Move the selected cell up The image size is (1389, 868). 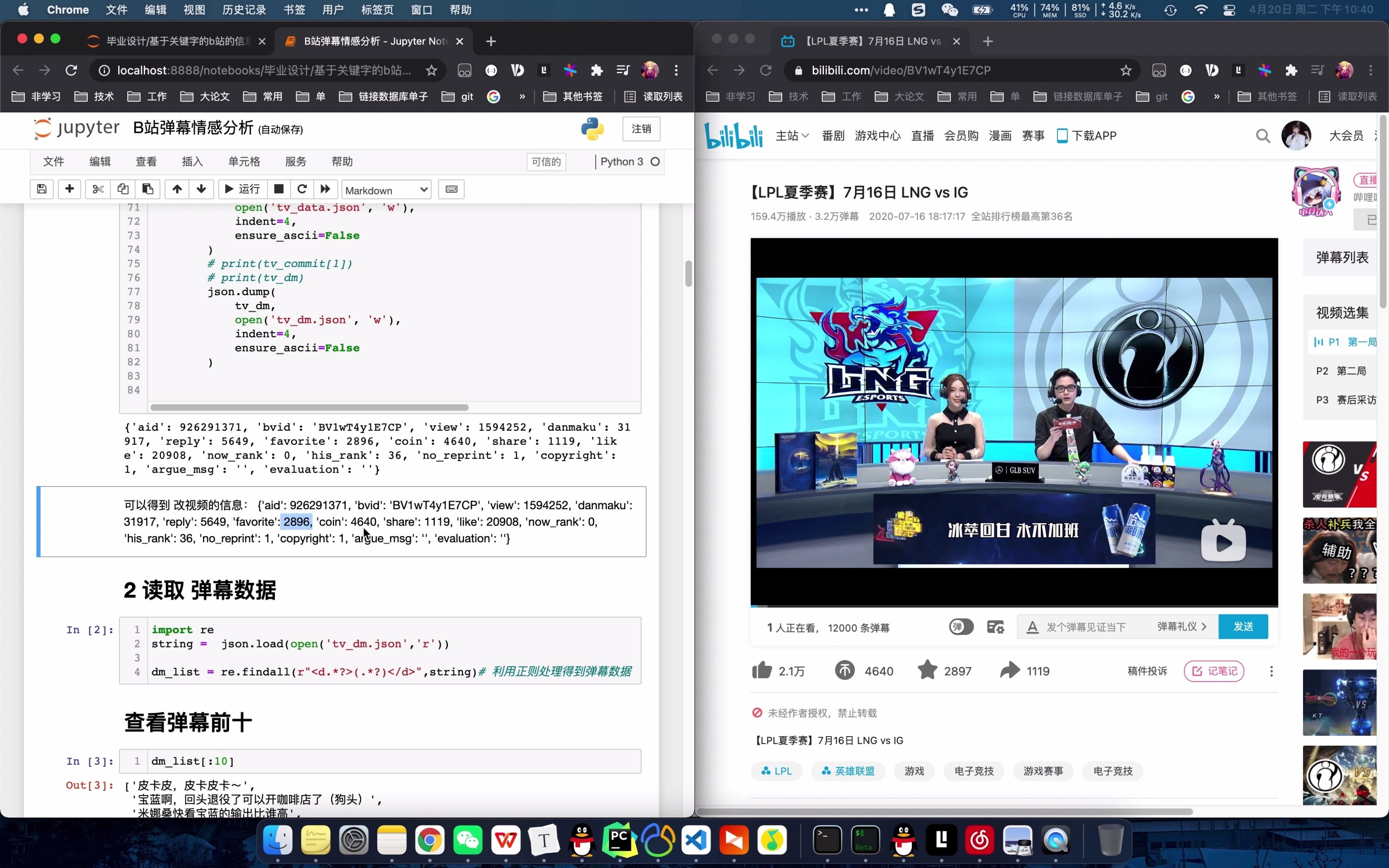pos(177,189)
